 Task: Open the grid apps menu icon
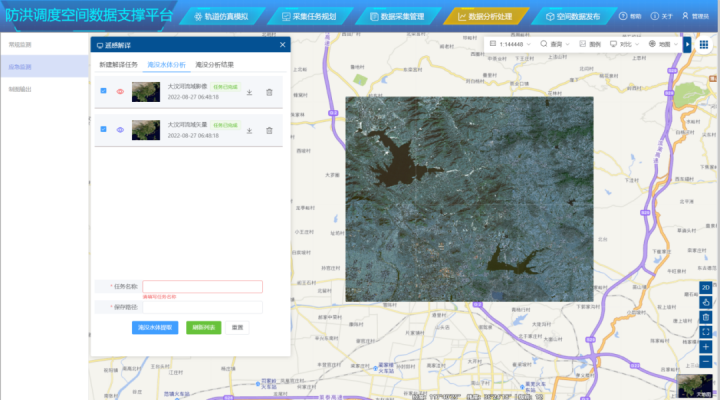(704, 45)
